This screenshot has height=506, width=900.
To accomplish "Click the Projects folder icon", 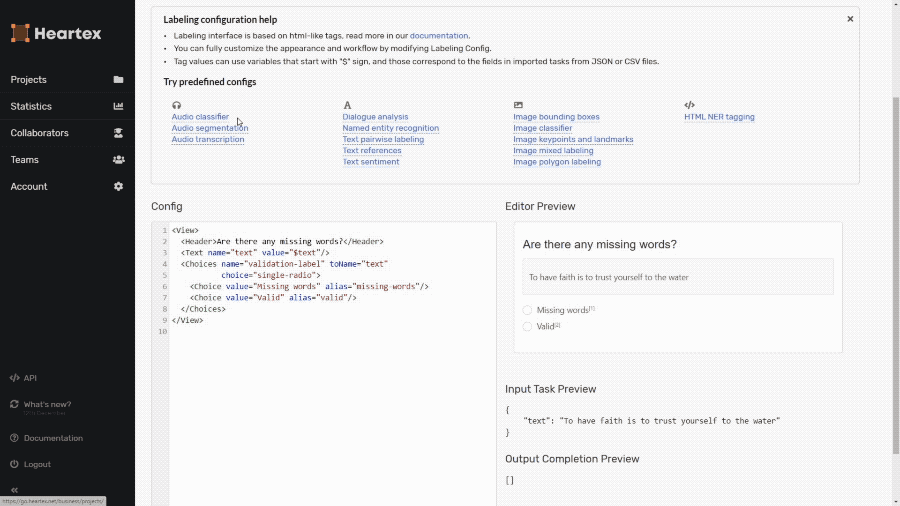I will tap(118, 79).
